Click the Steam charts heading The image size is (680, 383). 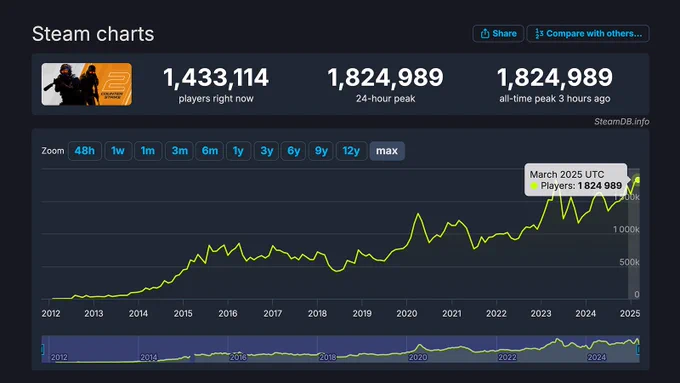click(x=93, y=34)
